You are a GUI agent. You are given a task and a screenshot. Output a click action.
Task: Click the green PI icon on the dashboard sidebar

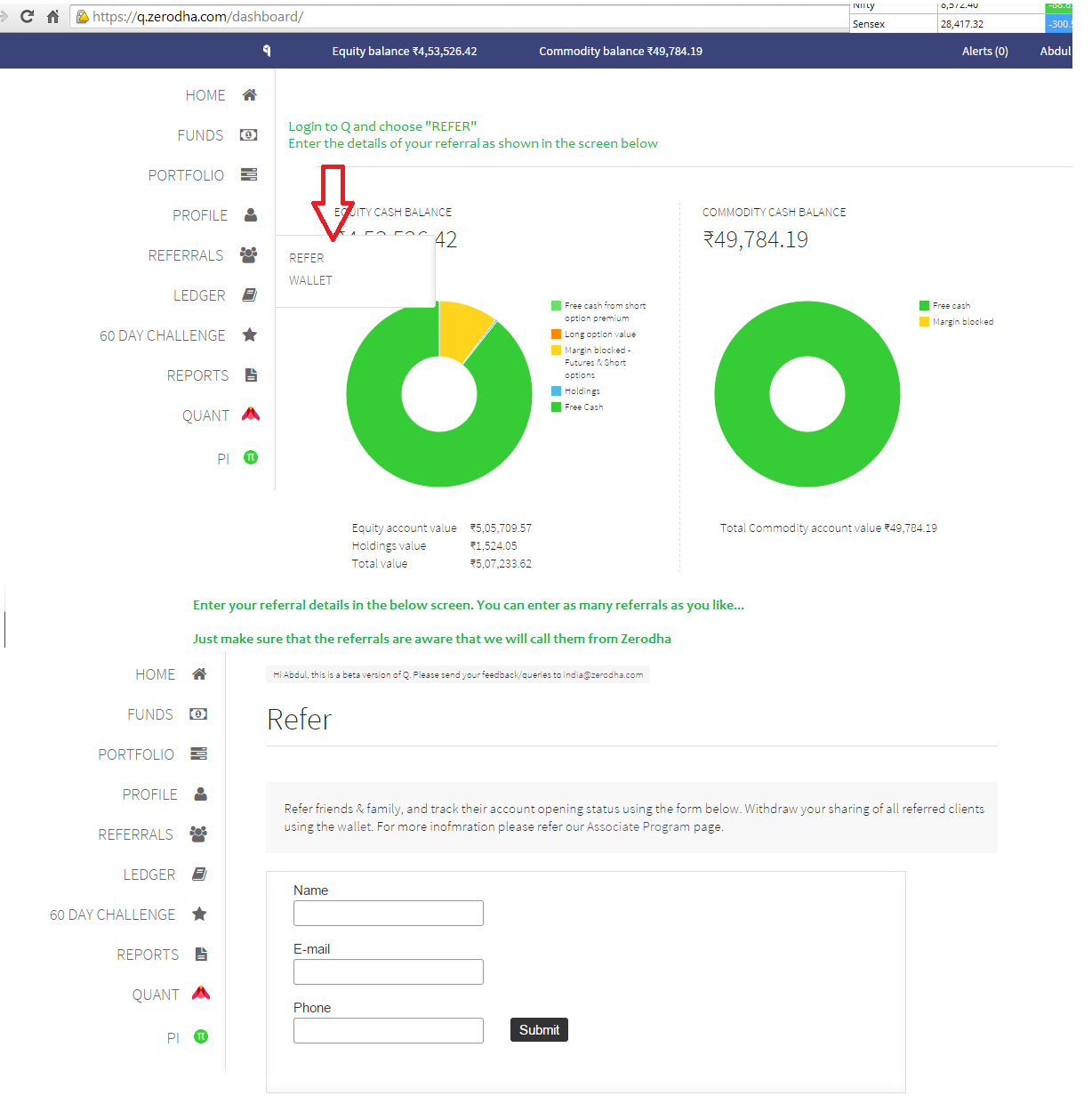click(251, 457)
